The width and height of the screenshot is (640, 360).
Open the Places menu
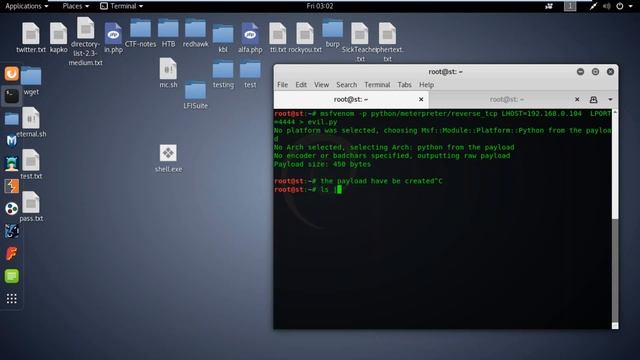76,6
